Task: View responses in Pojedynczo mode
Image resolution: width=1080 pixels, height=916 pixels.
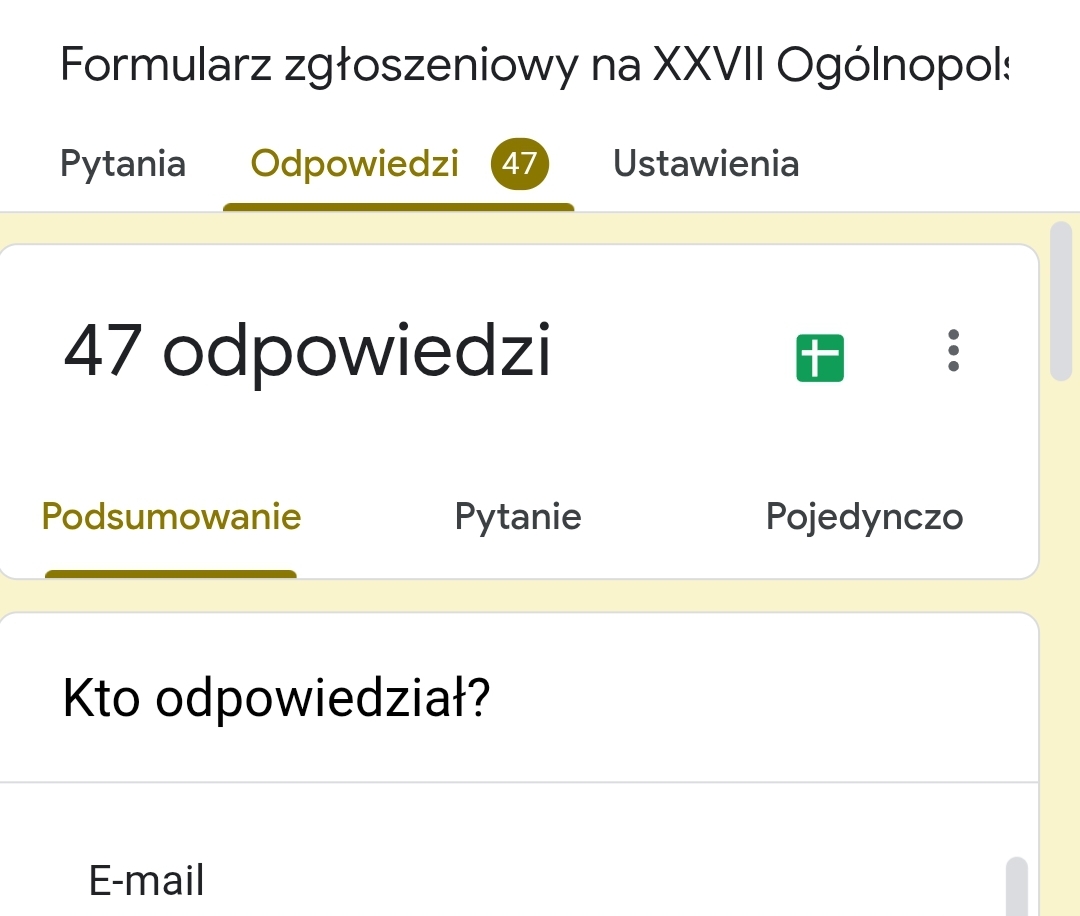Action: point(864,517)
